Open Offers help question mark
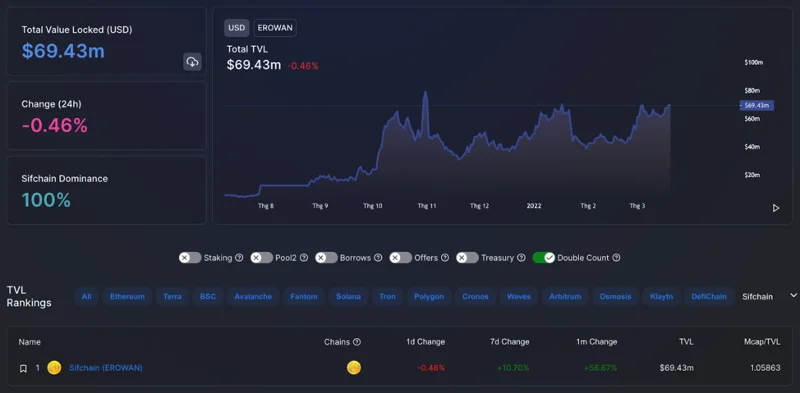800x393 pixels. [x=445, y=258]
